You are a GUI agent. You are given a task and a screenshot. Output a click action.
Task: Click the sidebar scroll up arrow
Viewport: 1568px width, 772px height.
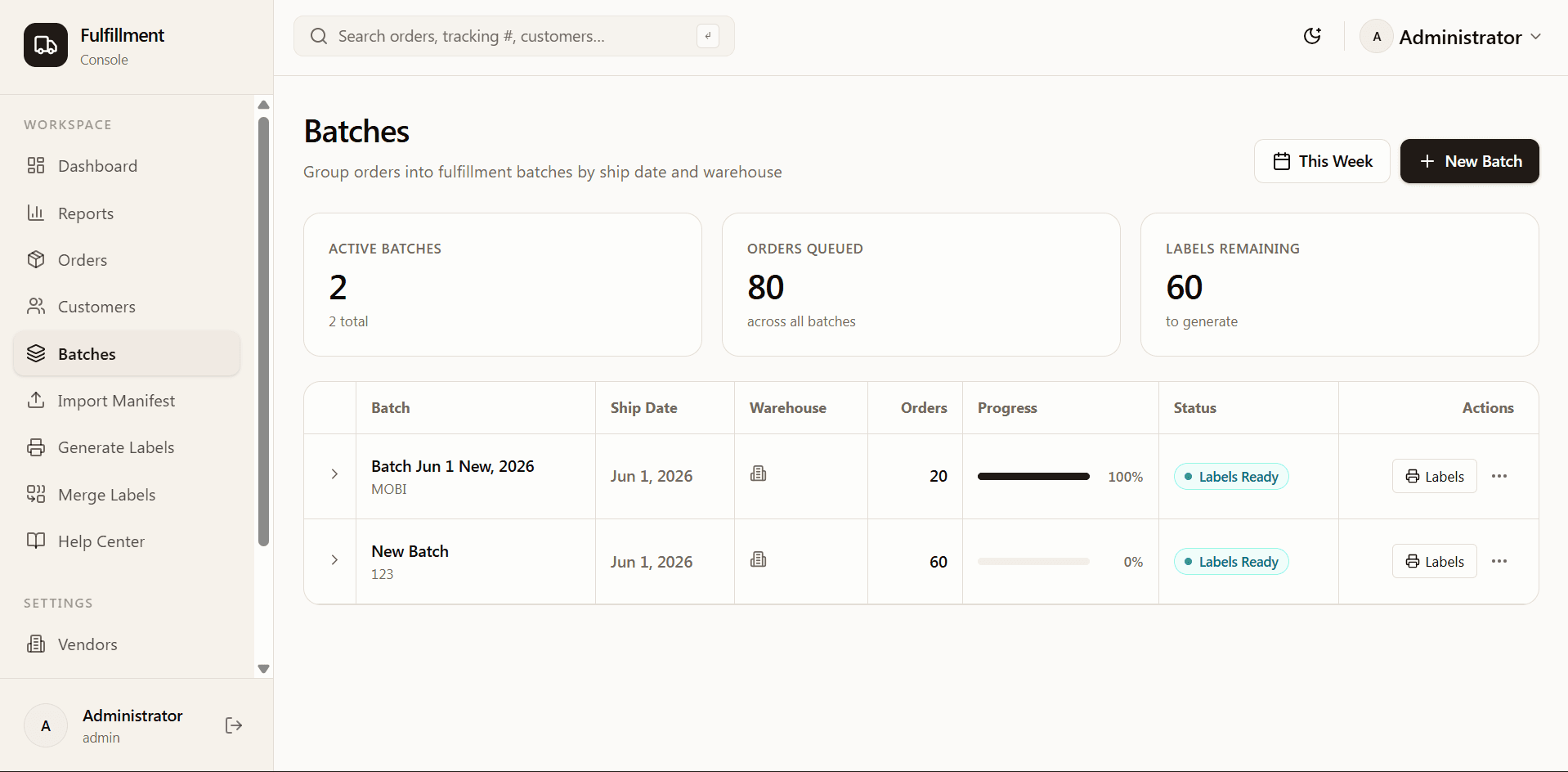[x=263, y=105]
